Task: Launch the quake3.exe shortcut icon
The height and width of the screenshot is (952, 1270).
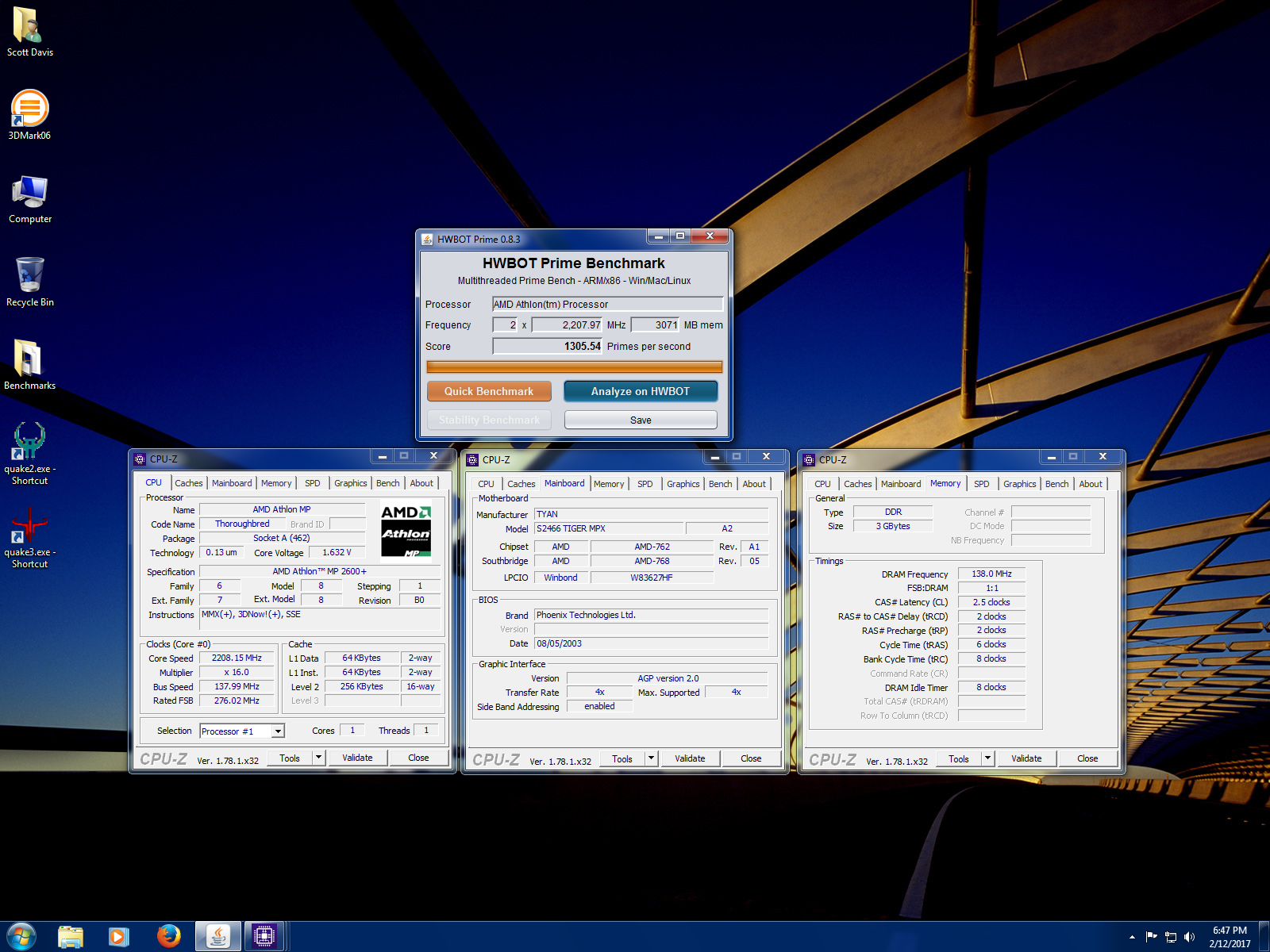Action: click(30, 524)
